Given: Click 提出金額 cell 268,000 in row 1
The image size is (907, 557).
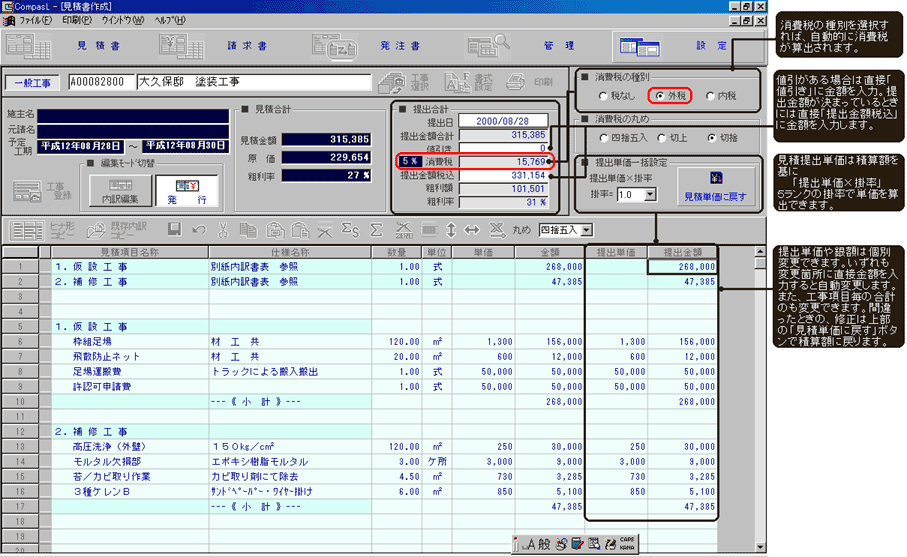Looking at the screenshot, I should [x=682, y=267].
